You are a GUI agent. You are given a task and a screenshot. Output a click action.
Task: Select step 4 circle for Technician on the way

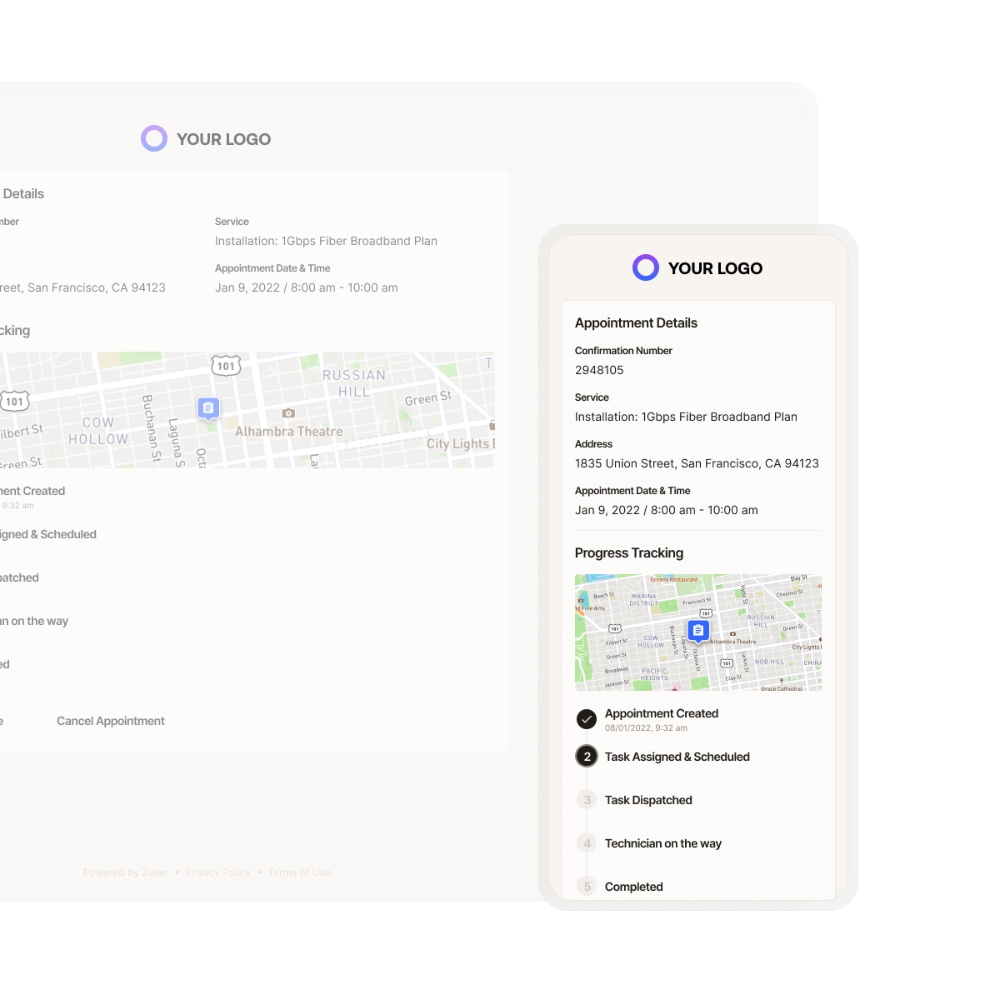[586, 843]
